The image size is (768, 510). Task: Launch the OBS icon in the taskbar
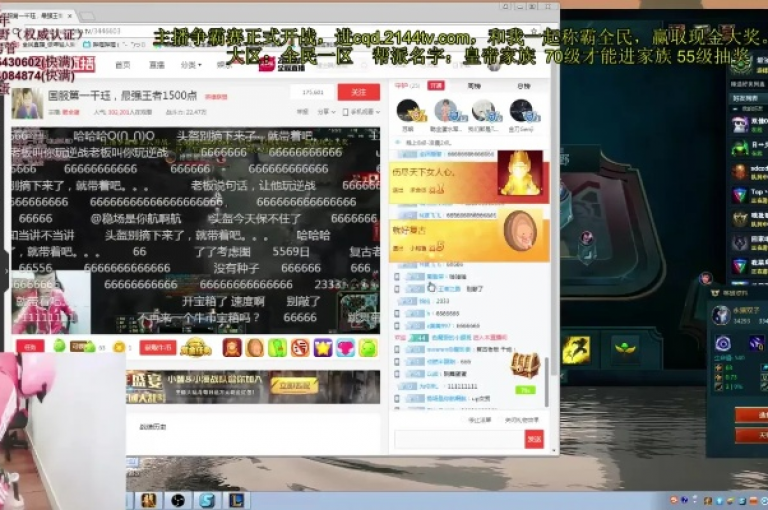pyautogui.click(x=178, y=500)
